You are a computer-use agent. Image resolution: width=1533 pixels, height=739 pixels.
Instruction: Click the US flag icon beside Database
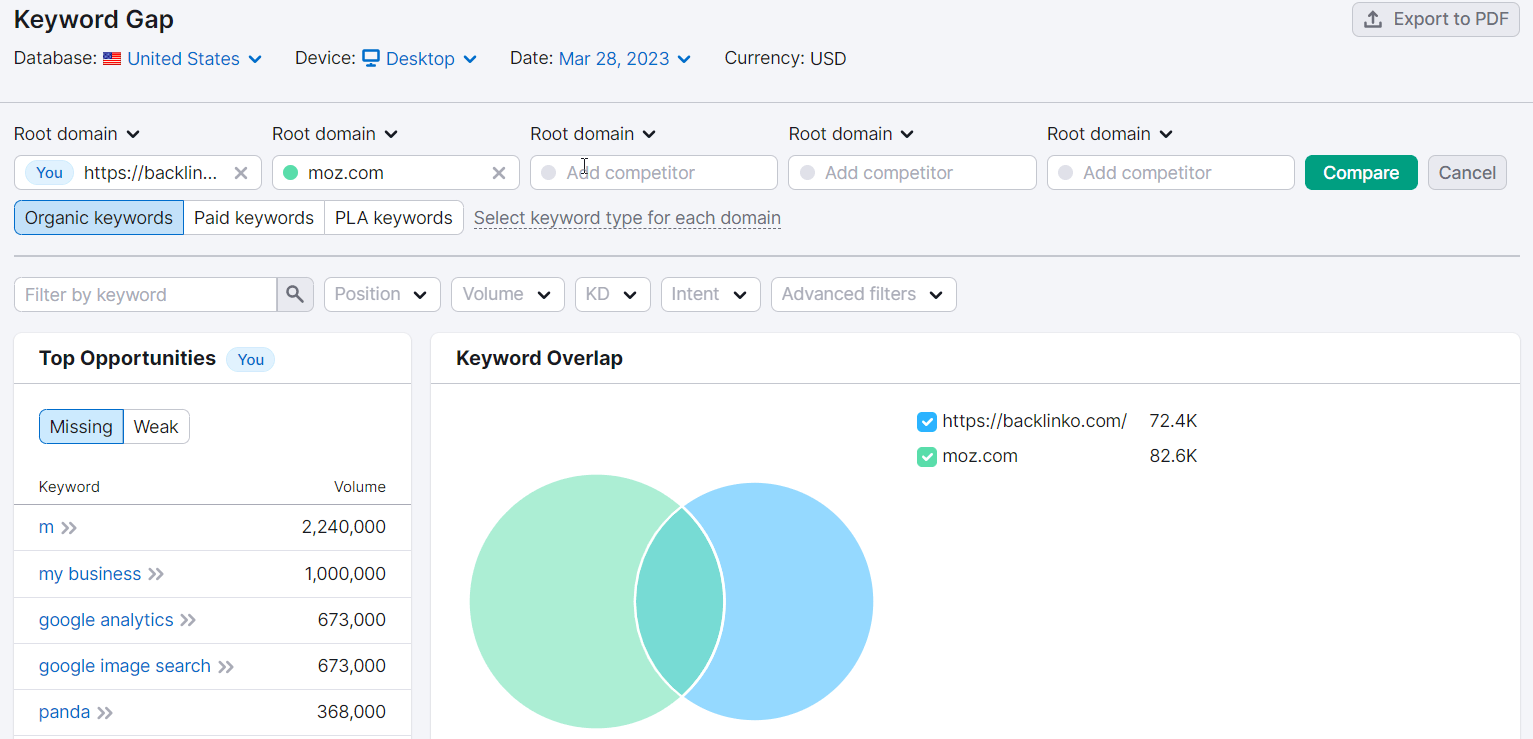click(x=112, y=59)
